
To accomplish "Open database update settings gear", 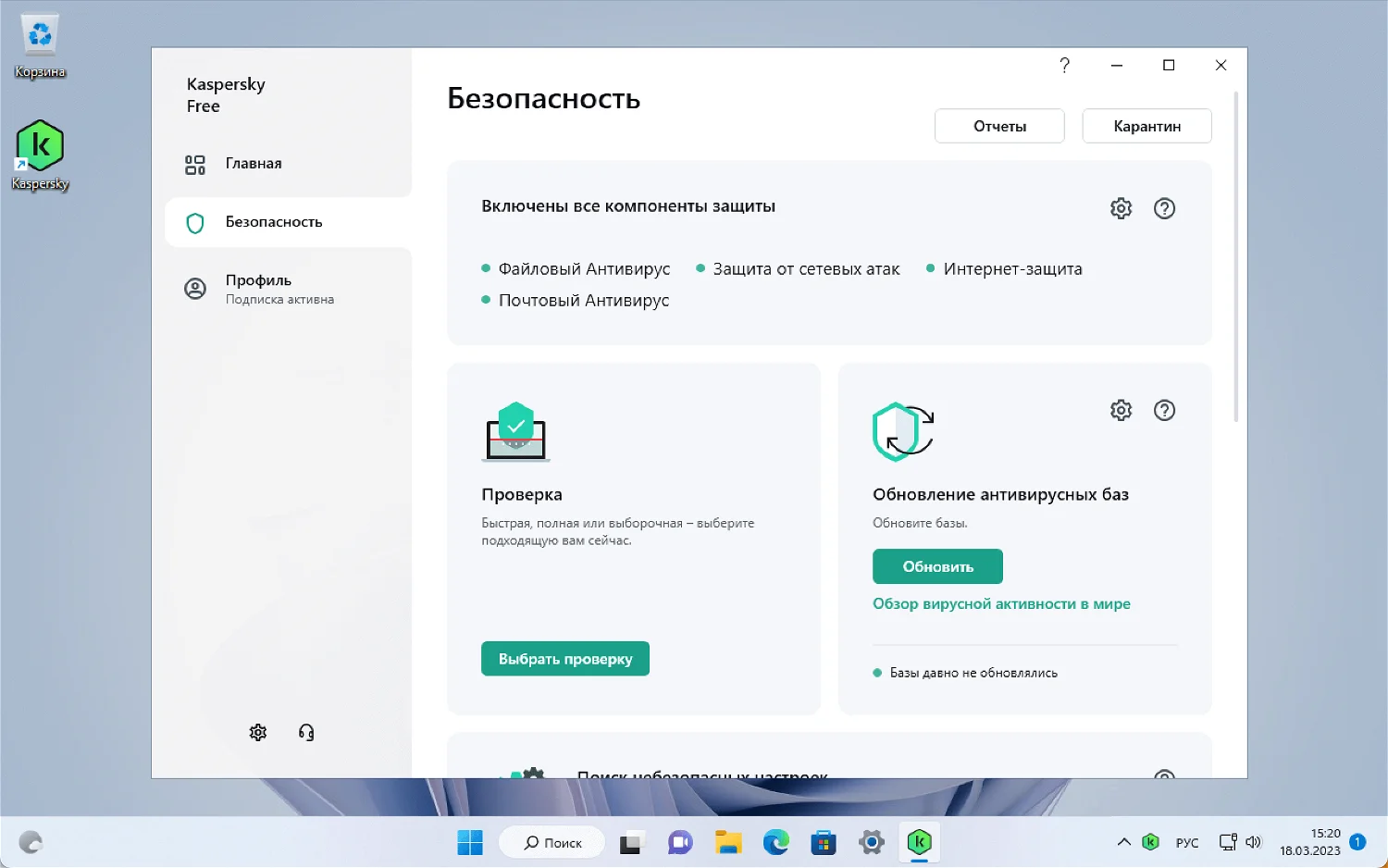I will click(x=1121, y=410).
